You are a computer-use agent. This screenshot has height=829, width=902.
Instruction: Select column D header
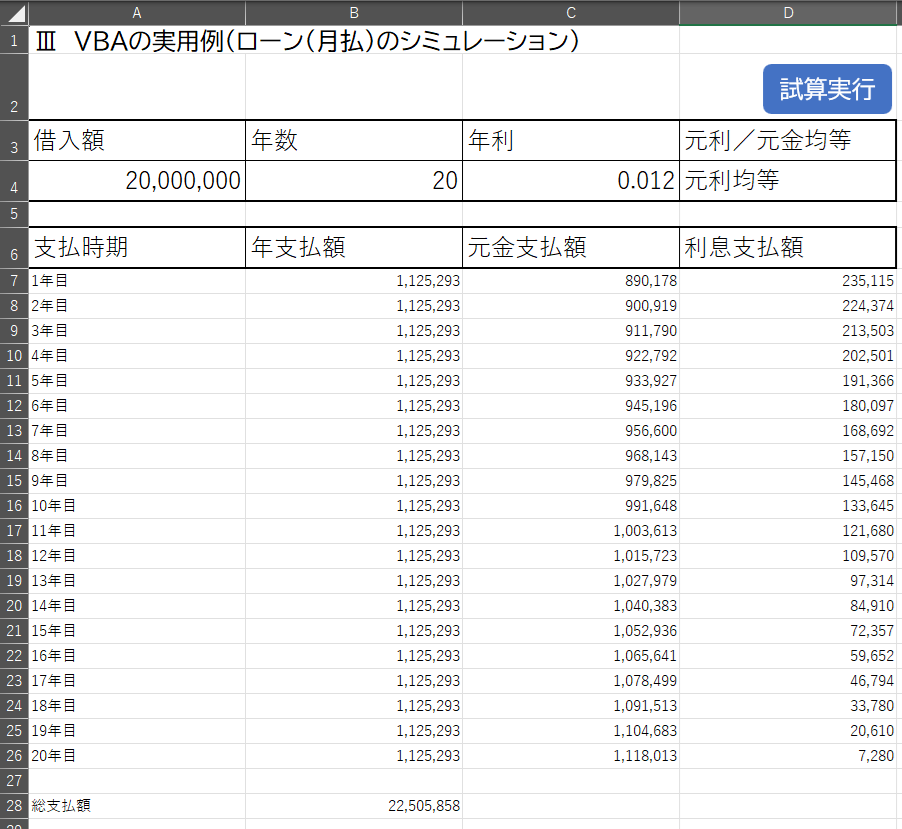coord(788,12)
